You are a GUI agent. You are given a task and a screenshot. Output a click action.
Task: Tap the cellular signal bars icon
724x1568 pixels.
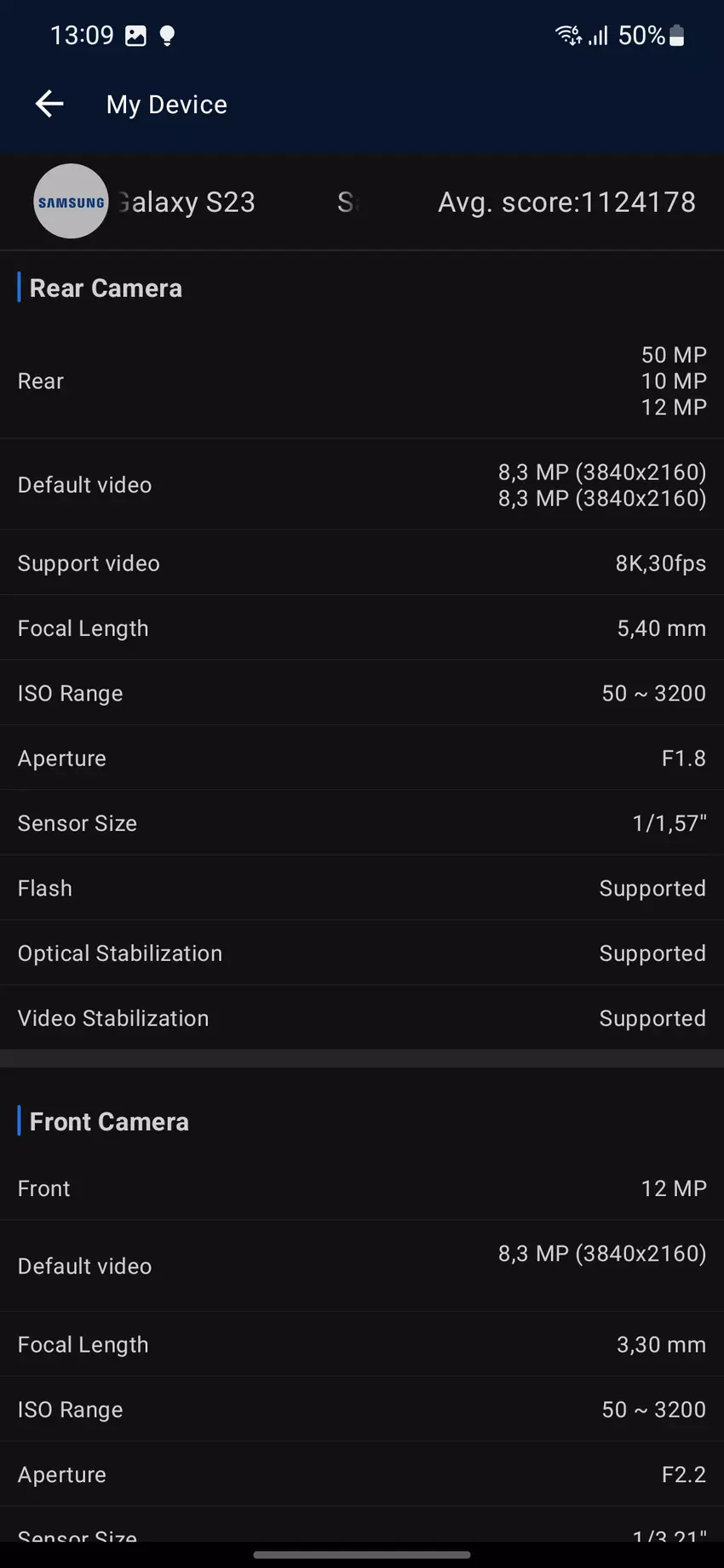pos(599,36)
